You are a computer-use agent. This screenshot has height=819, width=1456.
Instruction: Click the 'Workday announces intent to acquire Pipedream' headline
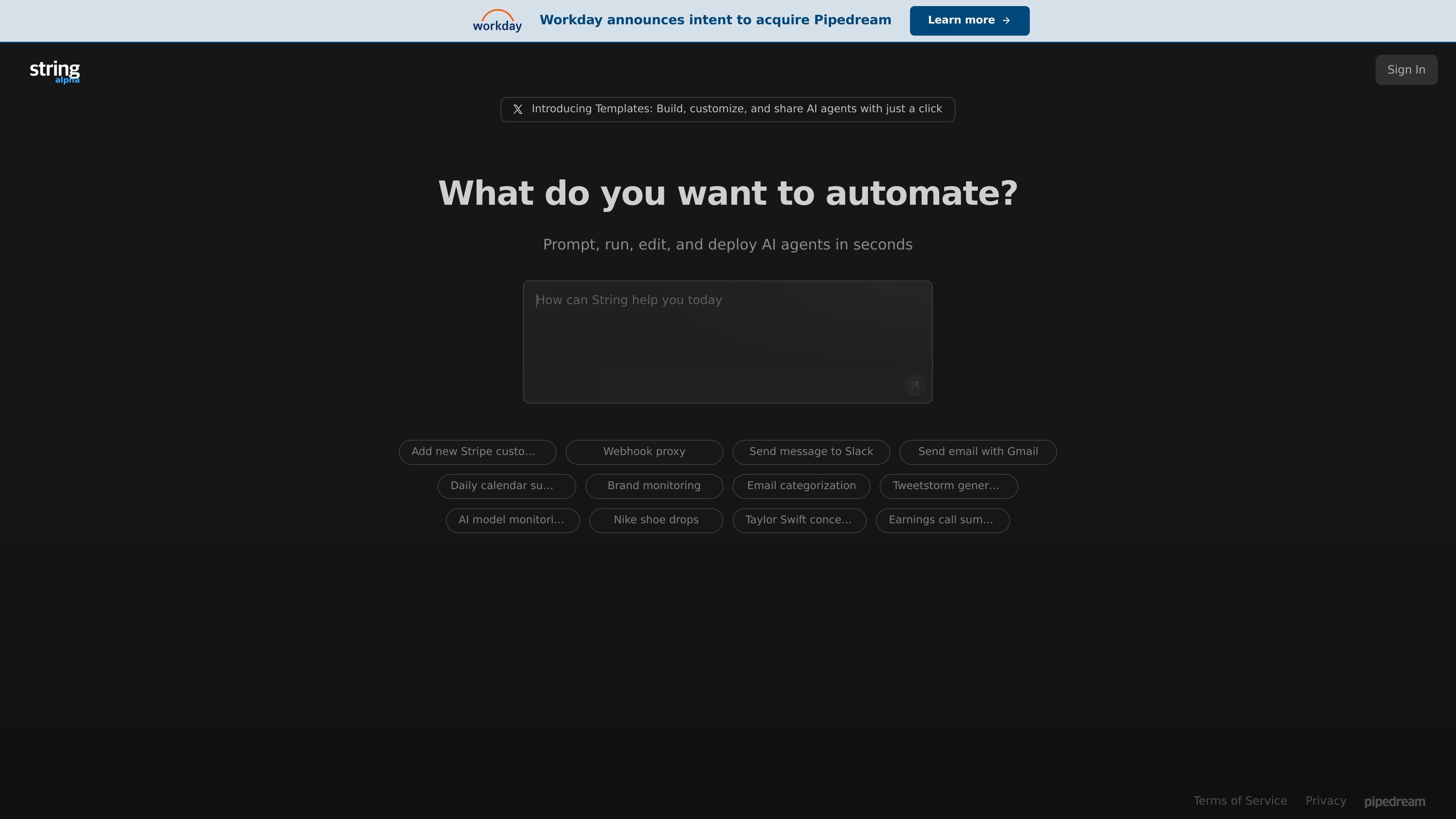click(715, 20)
